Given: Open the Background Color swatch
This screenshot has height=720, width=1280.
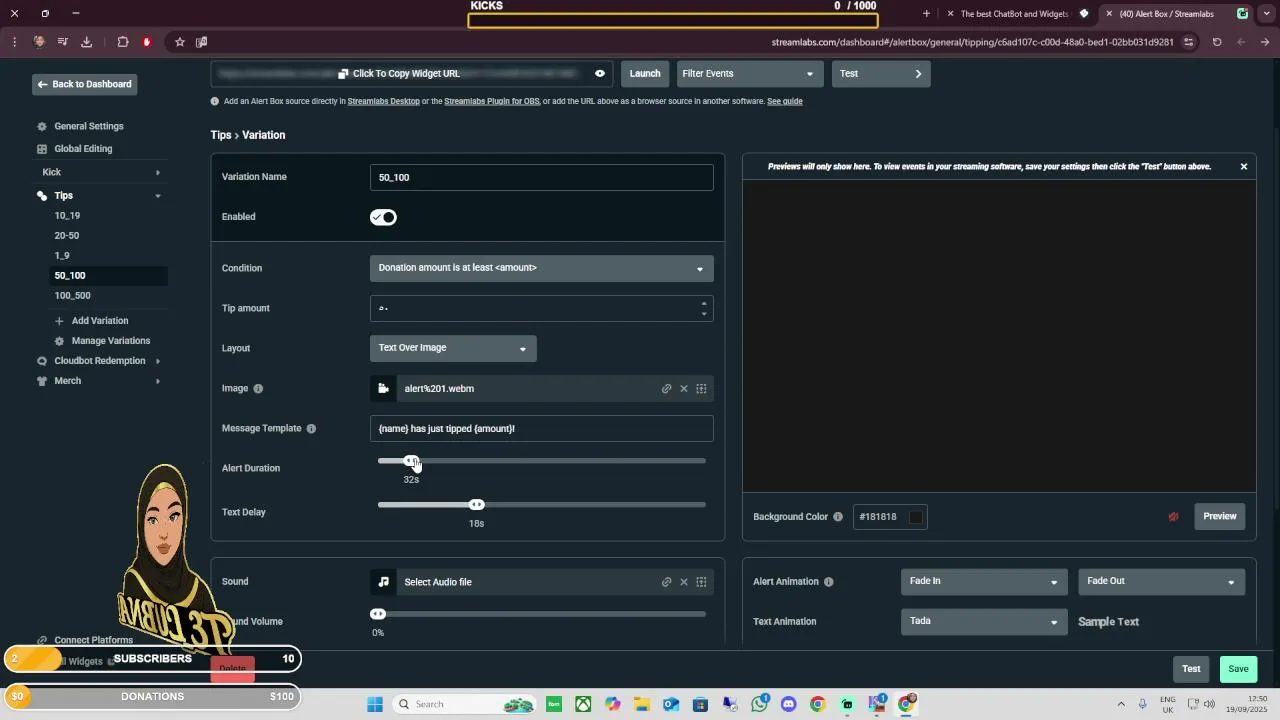Looking at the screenshot, I should pos(915,517).
